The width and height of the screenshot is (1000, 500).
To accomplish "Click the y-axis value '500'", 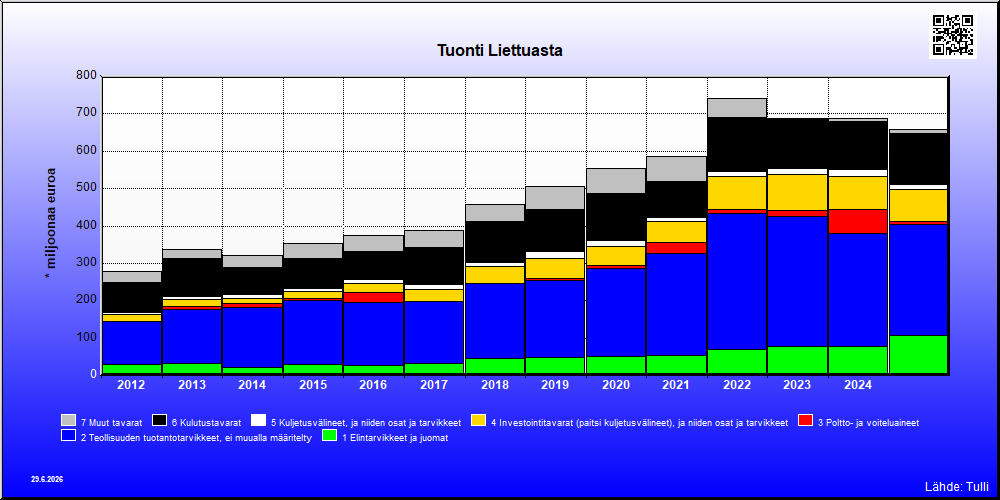I will 86,188.
